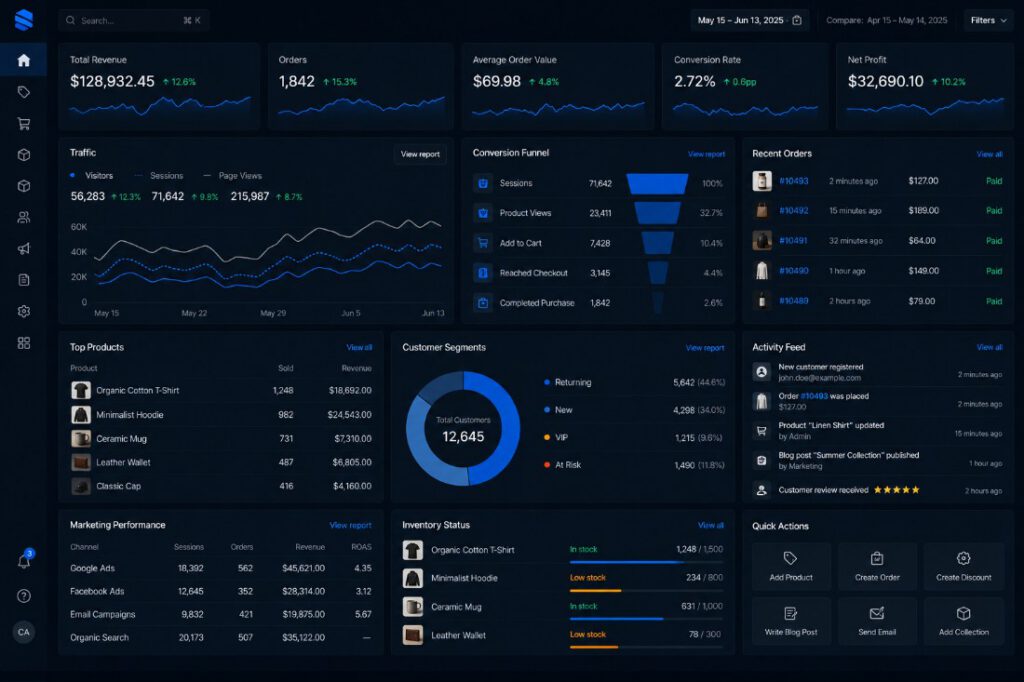This screenshot has width=1024, height=682.
Task: Expand the Filters dropdown
Action: point(988,20)
